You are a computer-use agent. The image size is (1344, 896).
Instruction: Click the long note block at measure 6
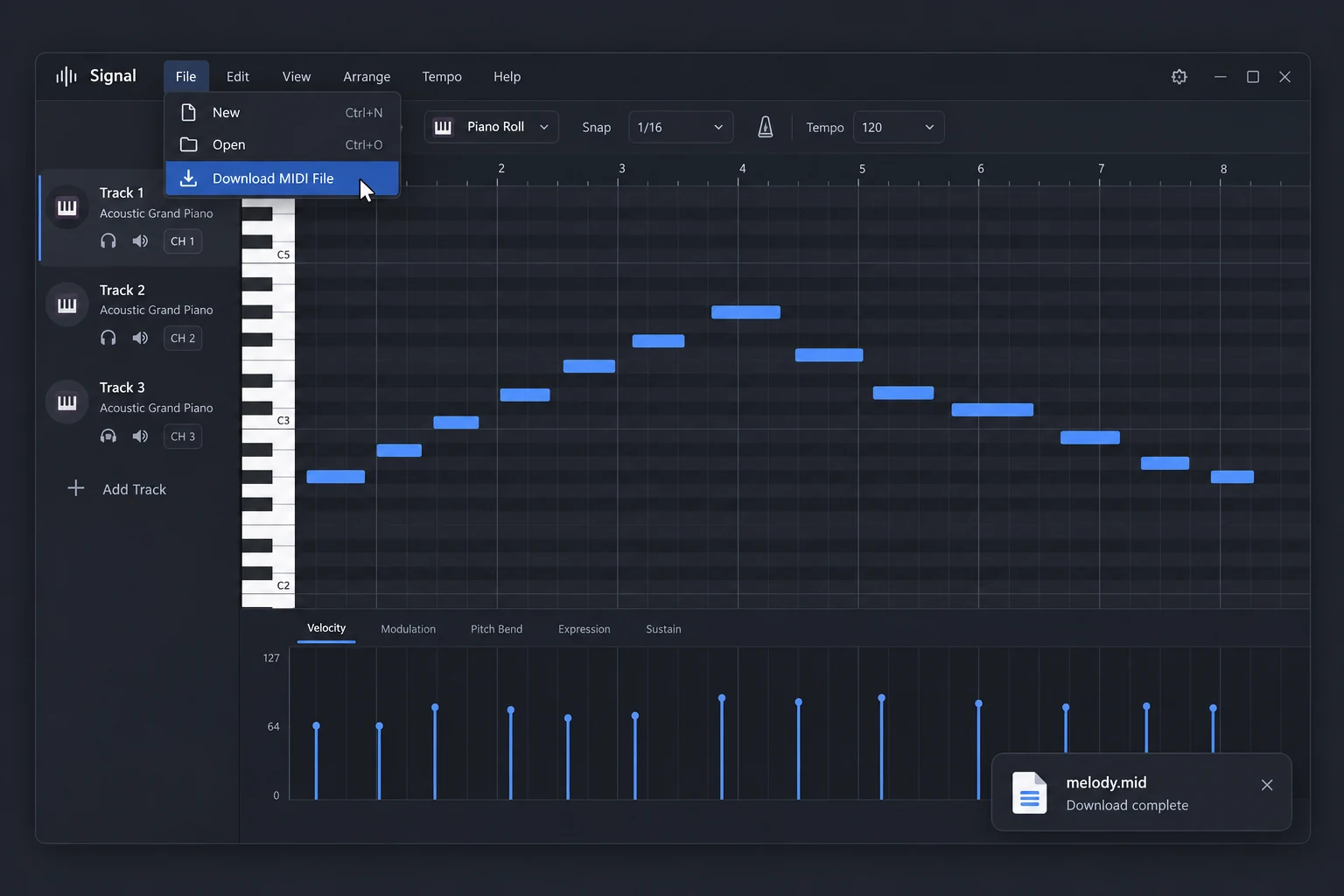992,409
